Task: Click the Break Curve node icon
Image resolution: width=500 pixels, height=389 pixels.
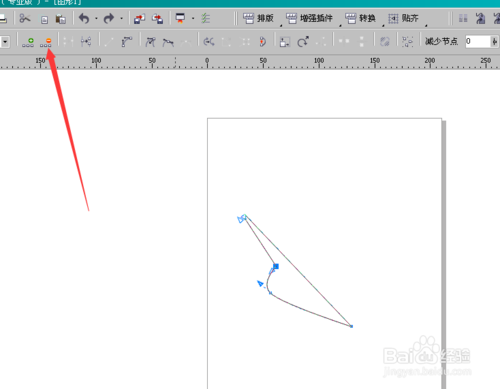Action: pos(86,42)
